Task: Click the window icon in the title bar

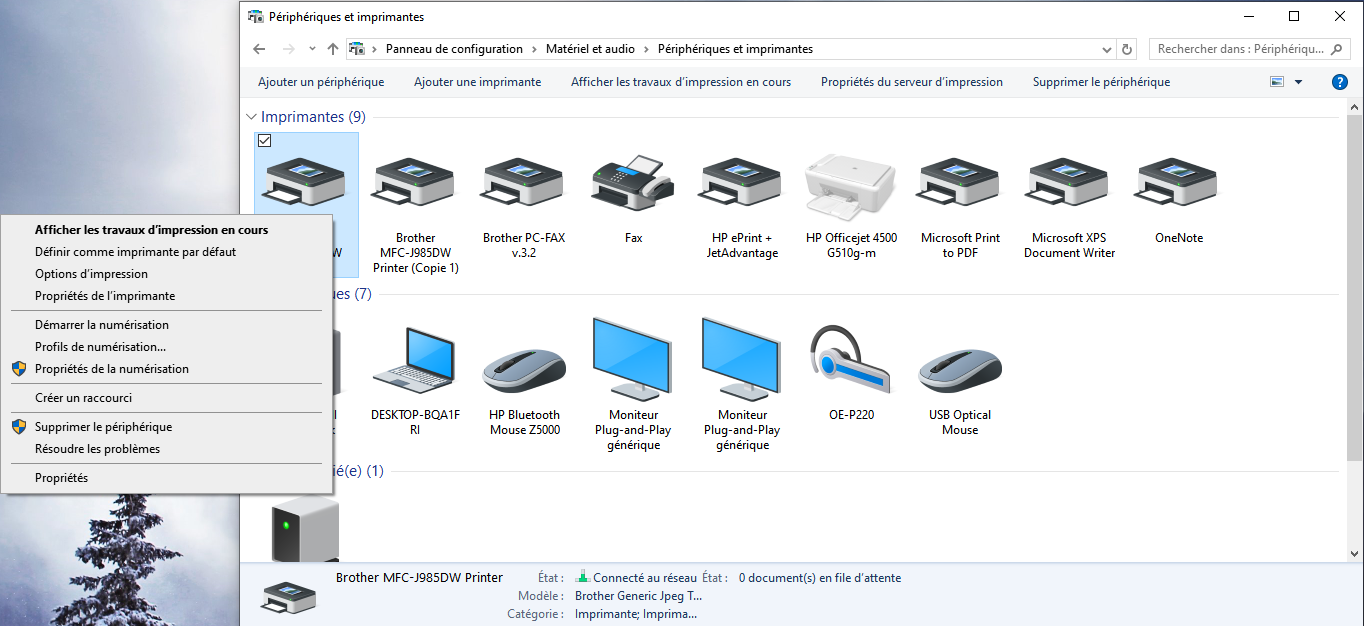Action: click(x=256, y=17)
